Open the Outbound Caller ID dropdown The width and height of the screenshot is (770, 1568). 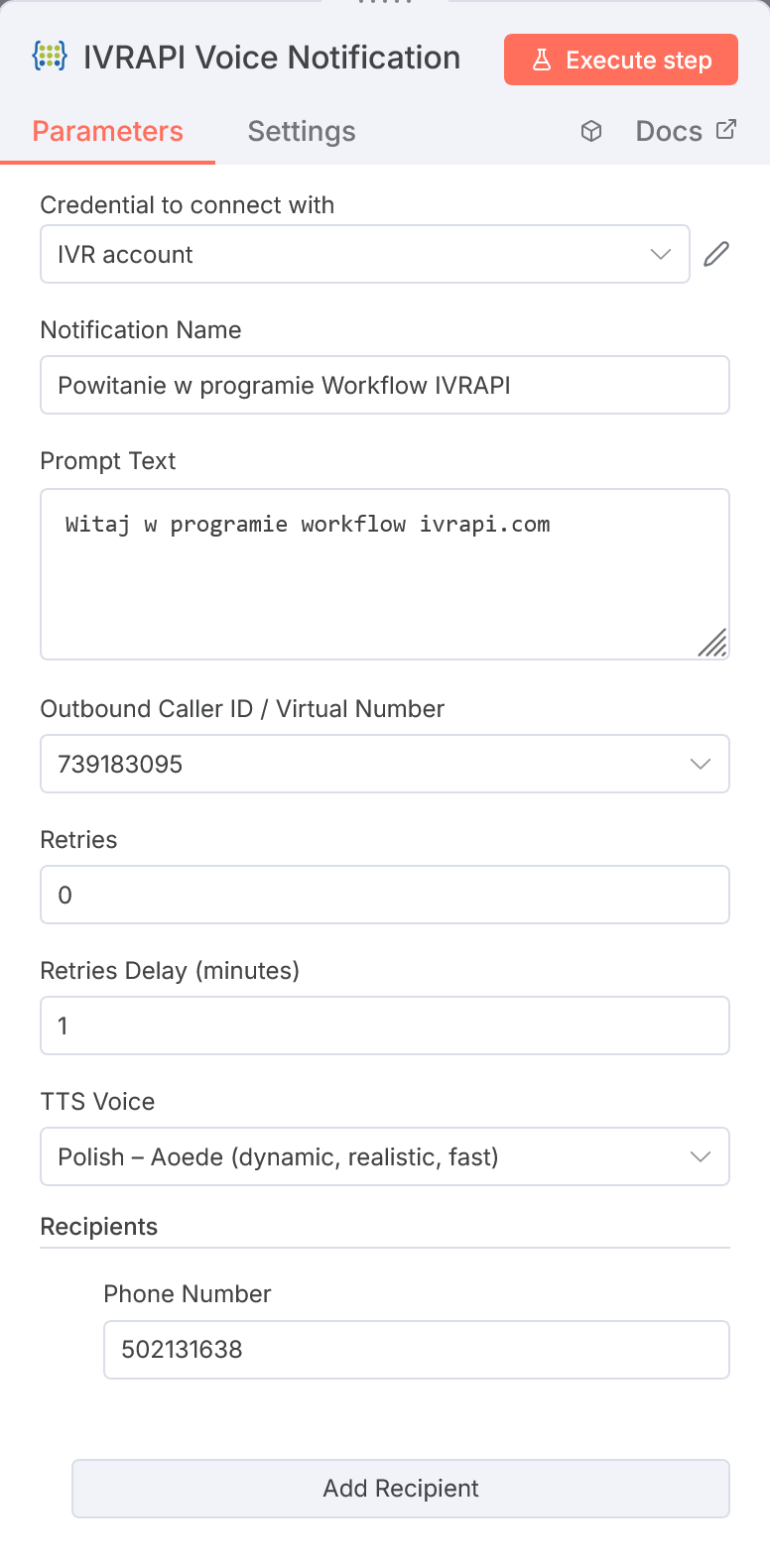(x=701, y=764)
